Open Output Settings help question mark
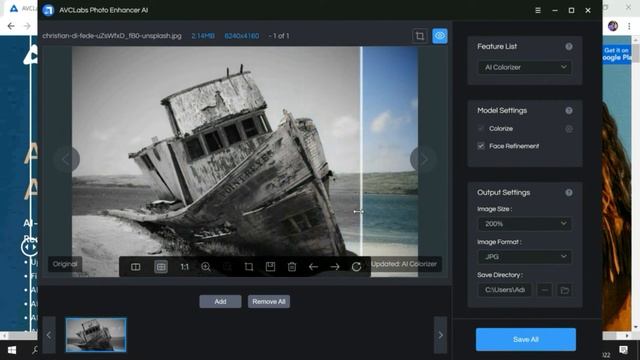The width and height of the screenshot is (640, 360). click(x=569, y=193)
